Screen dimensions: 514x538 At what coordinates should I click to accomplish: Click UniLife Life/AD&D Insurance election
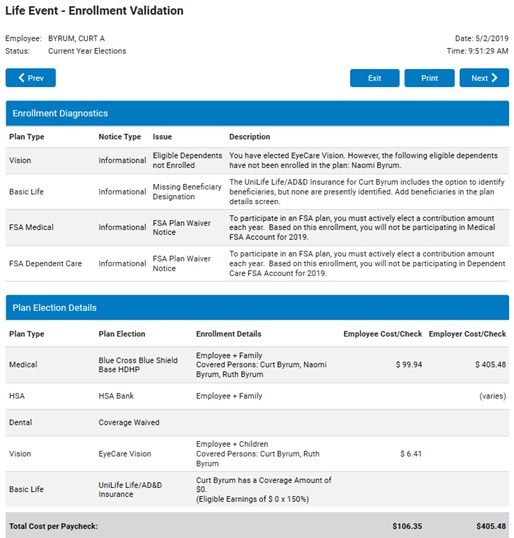pyautogui.click(x=130, y=490)
